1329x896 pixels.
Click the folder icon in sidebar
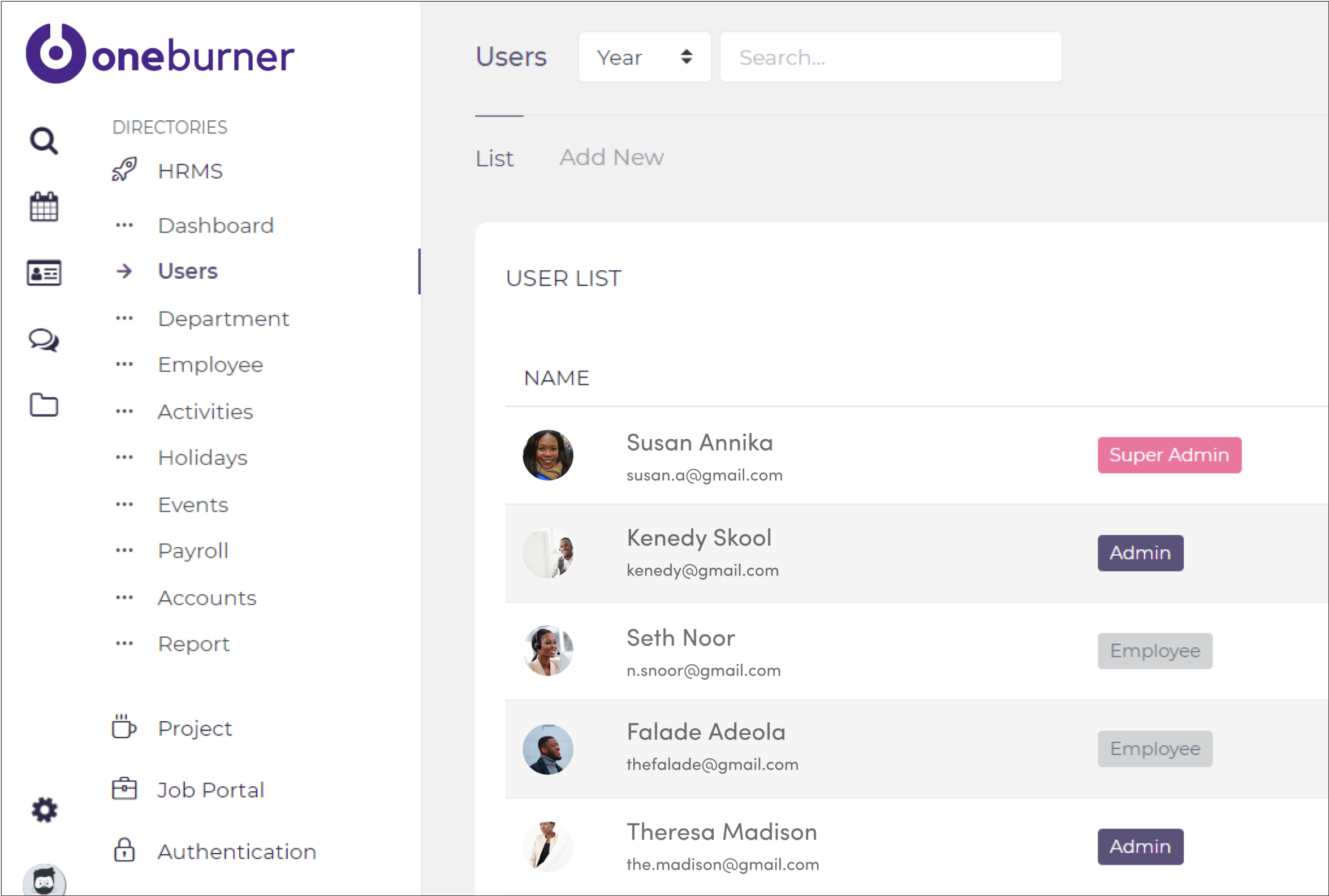click(44, 405)
